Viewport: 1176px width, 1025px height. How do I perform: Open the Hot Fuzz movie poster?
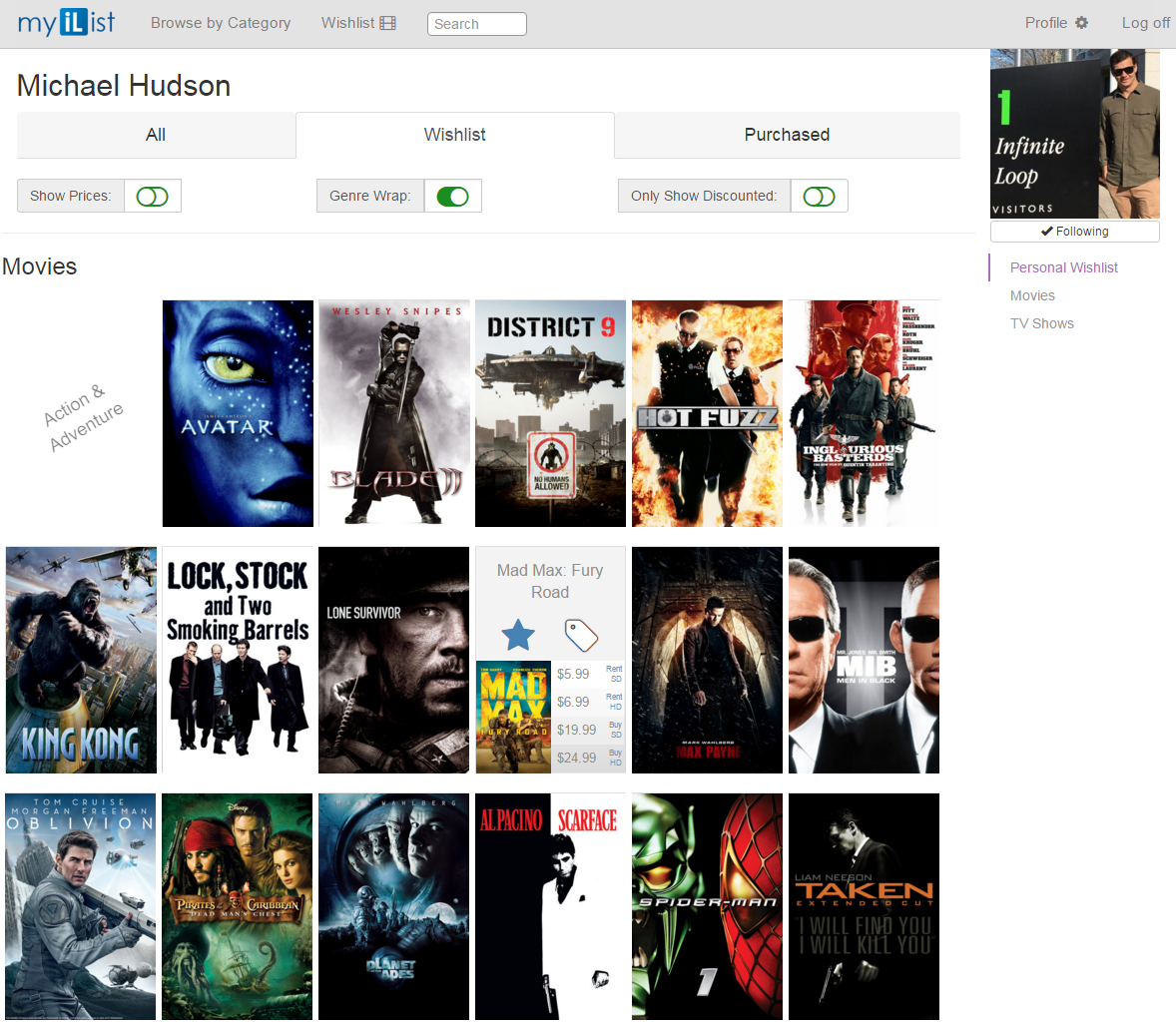pyautogui.click(x=707, y=413)
